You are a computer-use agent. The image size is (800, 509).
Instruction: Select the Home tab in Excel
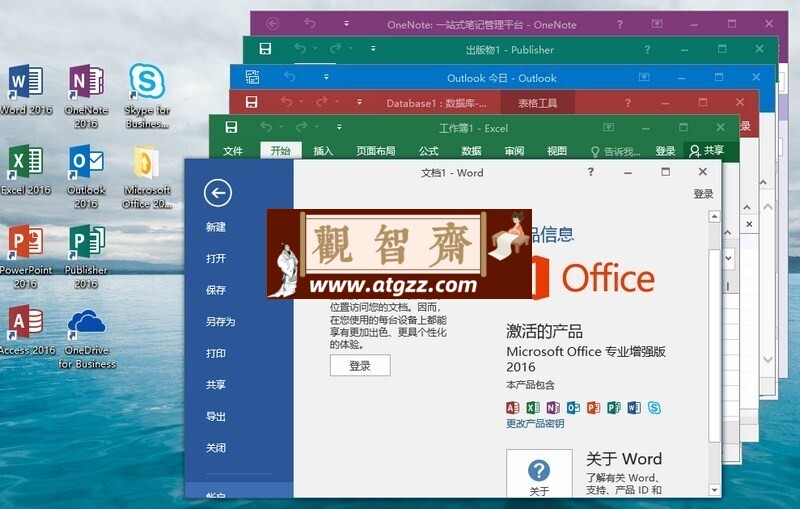click(281, 151)
